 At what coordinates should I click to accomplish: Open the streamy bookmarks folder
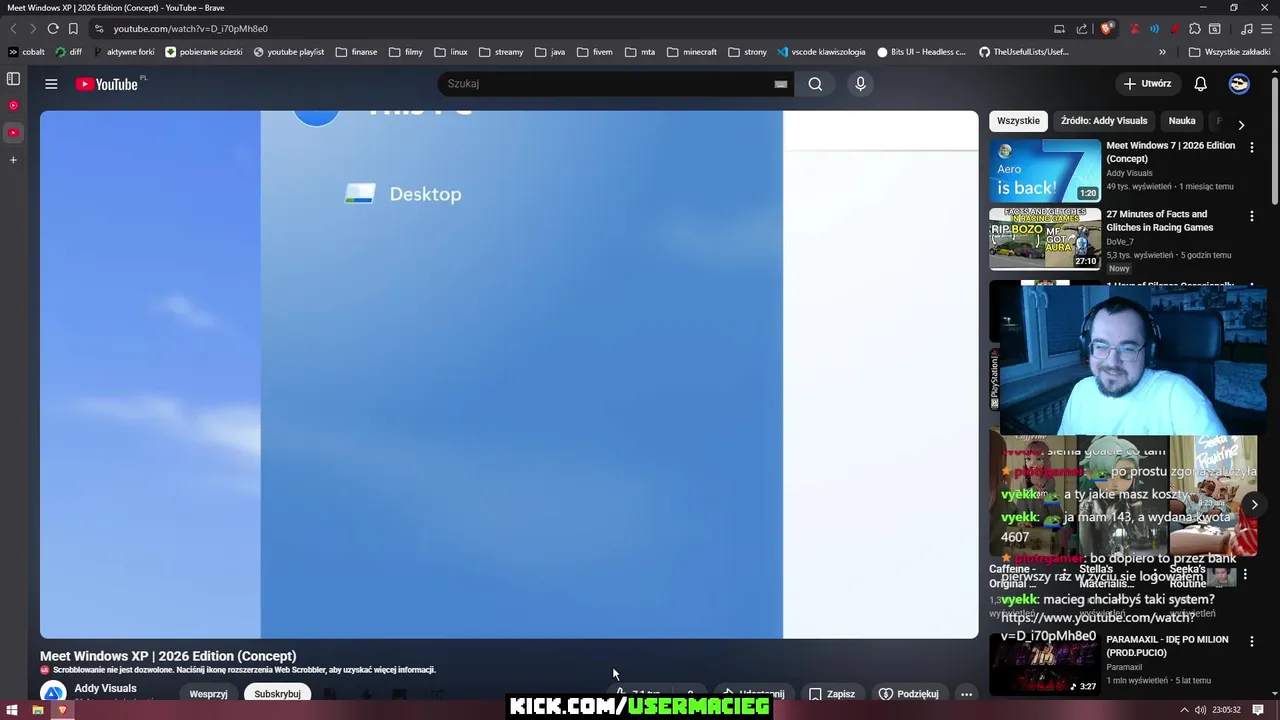point(501,52)
